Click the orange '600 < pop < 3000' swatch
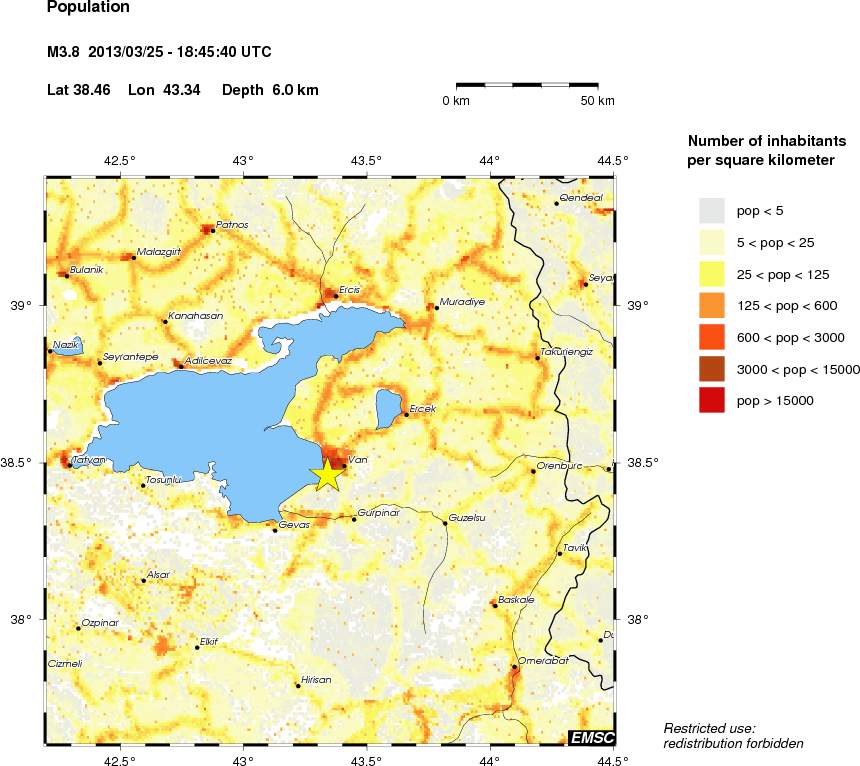Viewport: 860px width, 766px height. tap(711, 337)
